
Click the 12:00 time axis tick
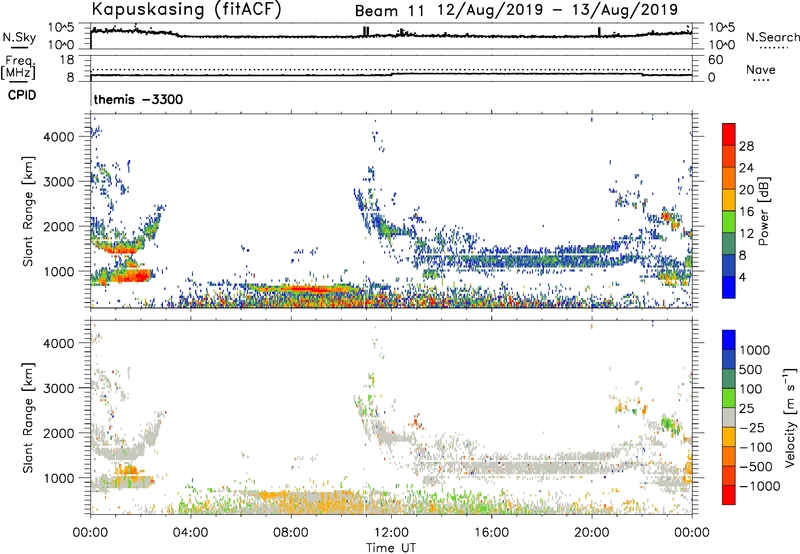pos(391,533)
